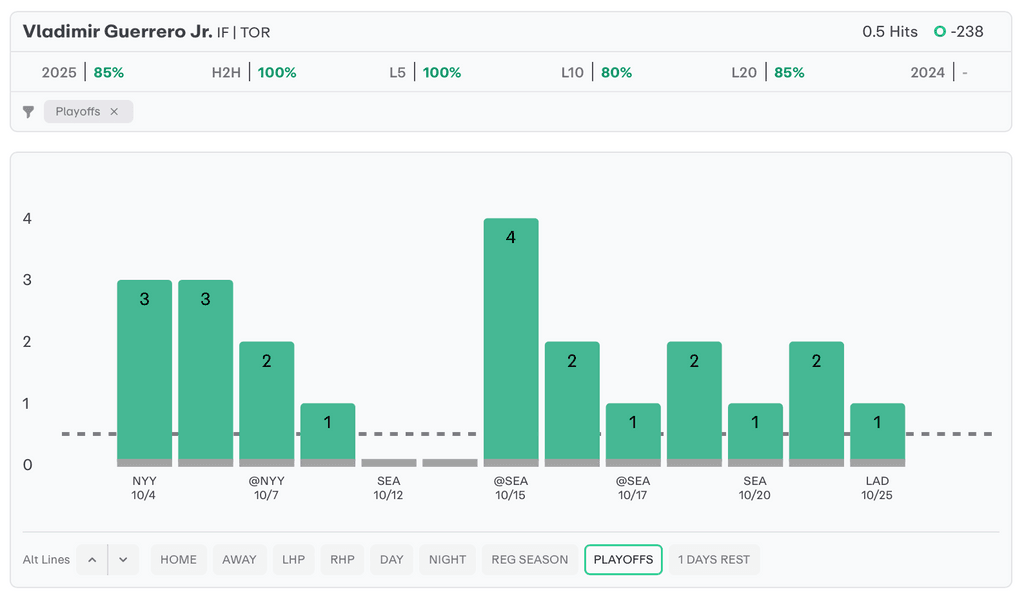
Task: Remove the Playoffs filter chip
Action: (x=114, y=112)
